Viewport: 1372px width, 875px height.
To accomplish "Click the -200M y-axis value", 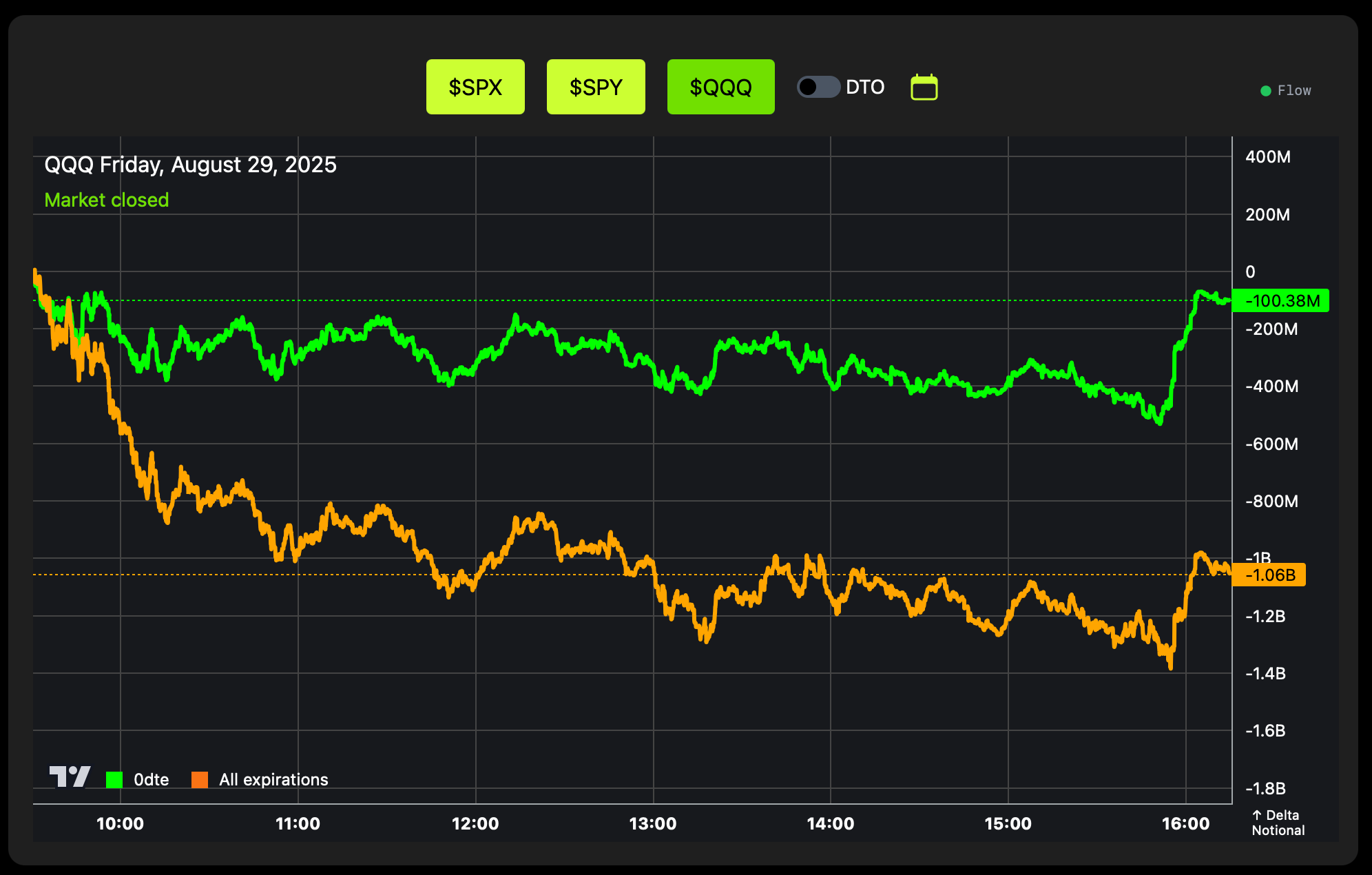I will (1271, 329).
